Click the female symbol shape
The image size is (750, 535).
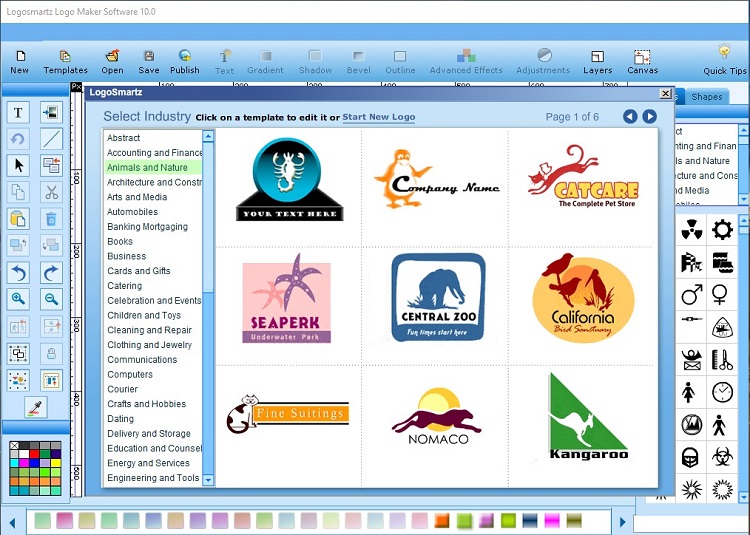[x=720, y=295]
